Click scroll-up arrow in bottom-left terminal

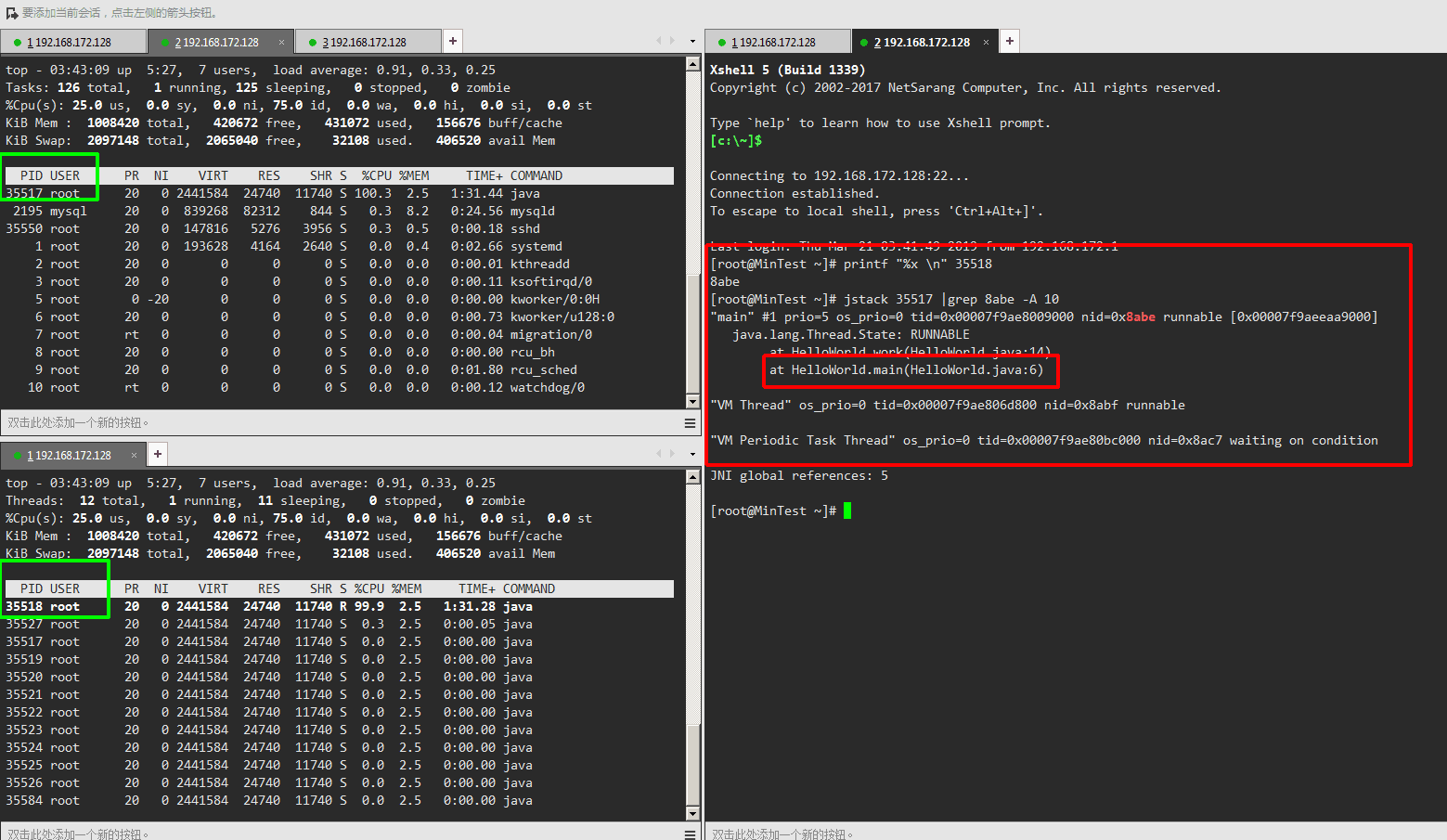(692, 477)
